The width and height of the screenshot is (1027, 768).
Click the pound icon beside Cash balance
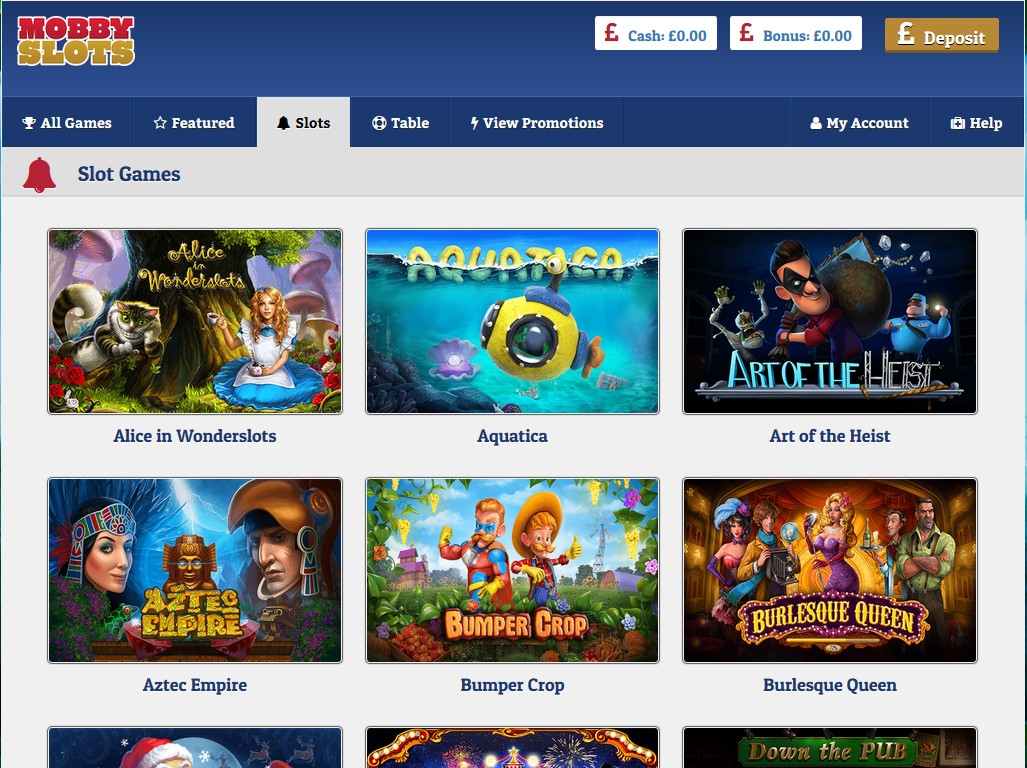(x=611, y=33)
